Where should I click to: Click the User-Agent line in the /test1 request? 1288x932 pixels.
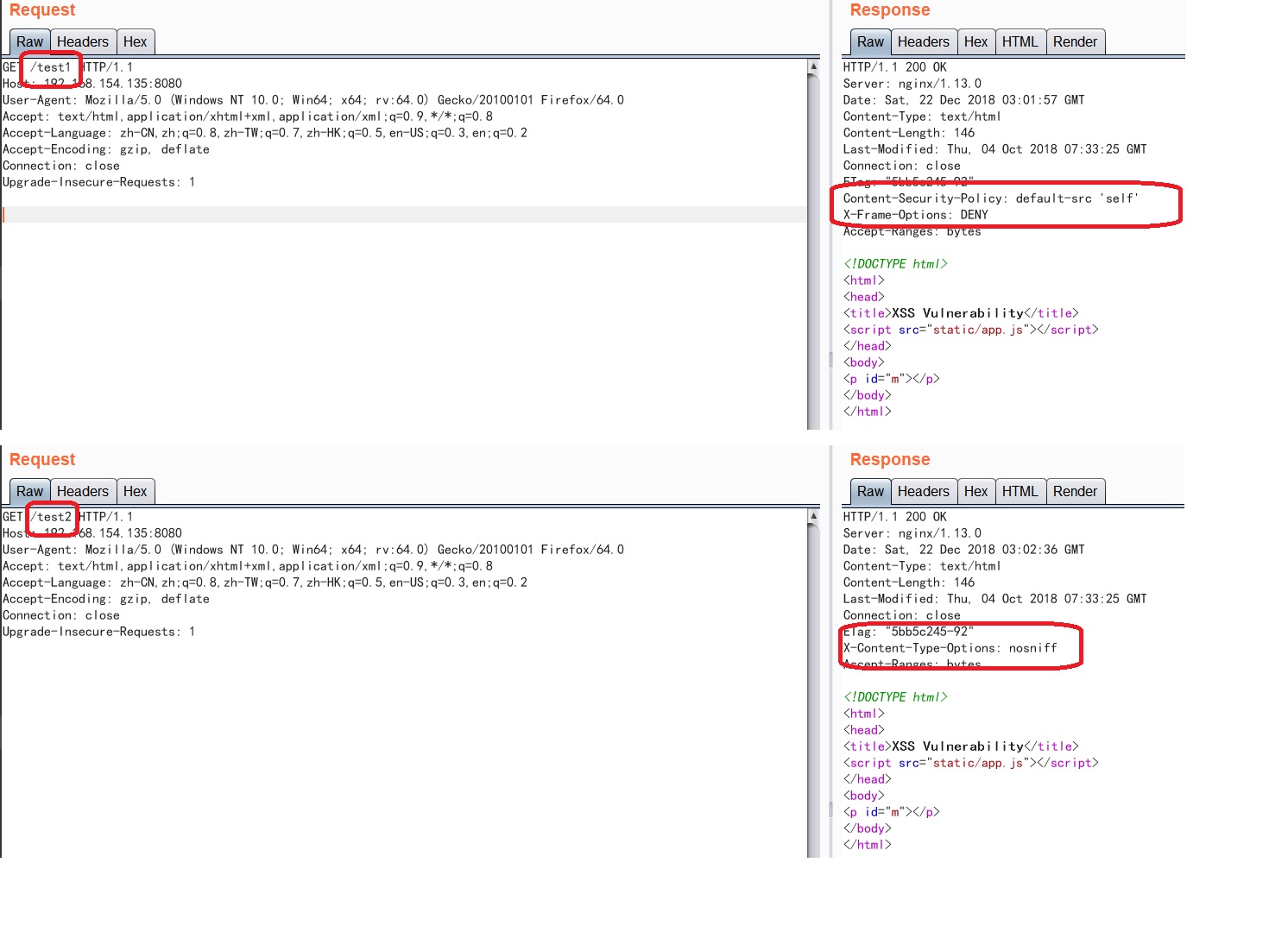[x=313, y=100]
